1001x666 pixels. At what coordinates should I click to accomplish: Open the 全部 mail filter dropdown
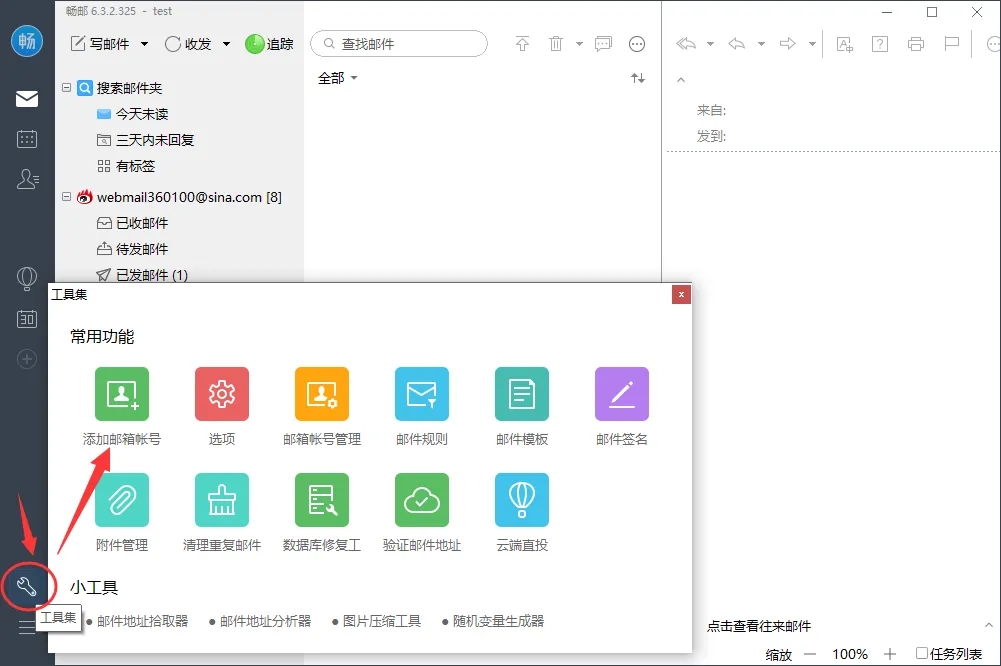pyautogui.click(x=337, y=78)
